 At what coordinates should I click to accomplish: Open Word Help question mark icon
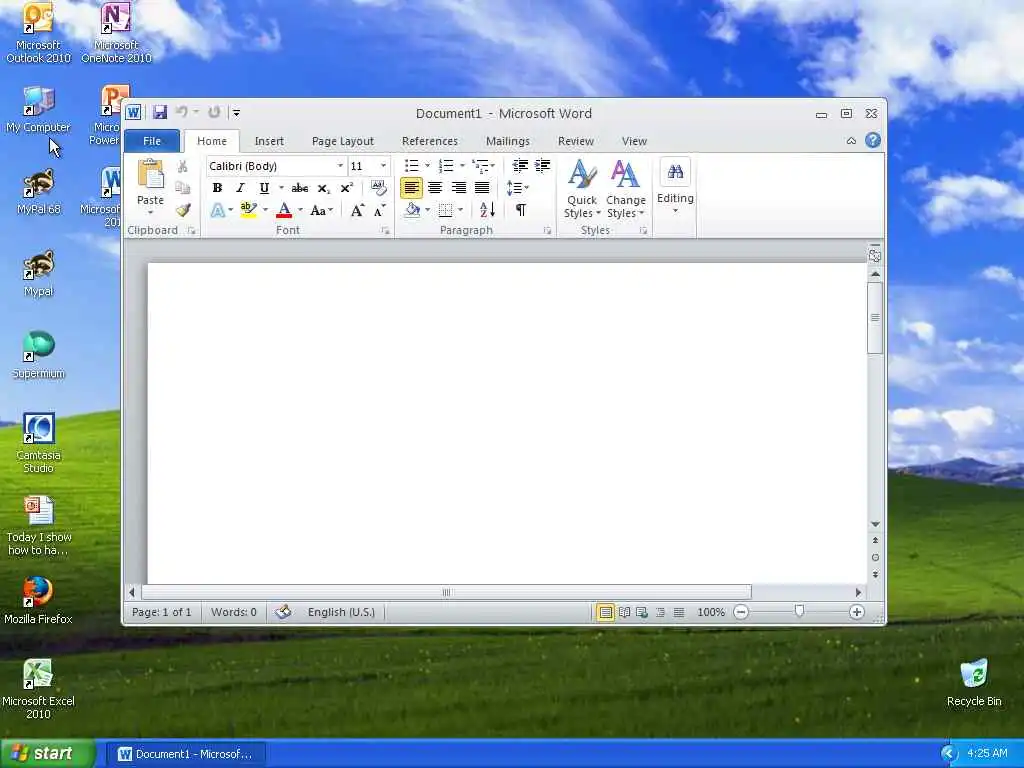click(873, 140)
